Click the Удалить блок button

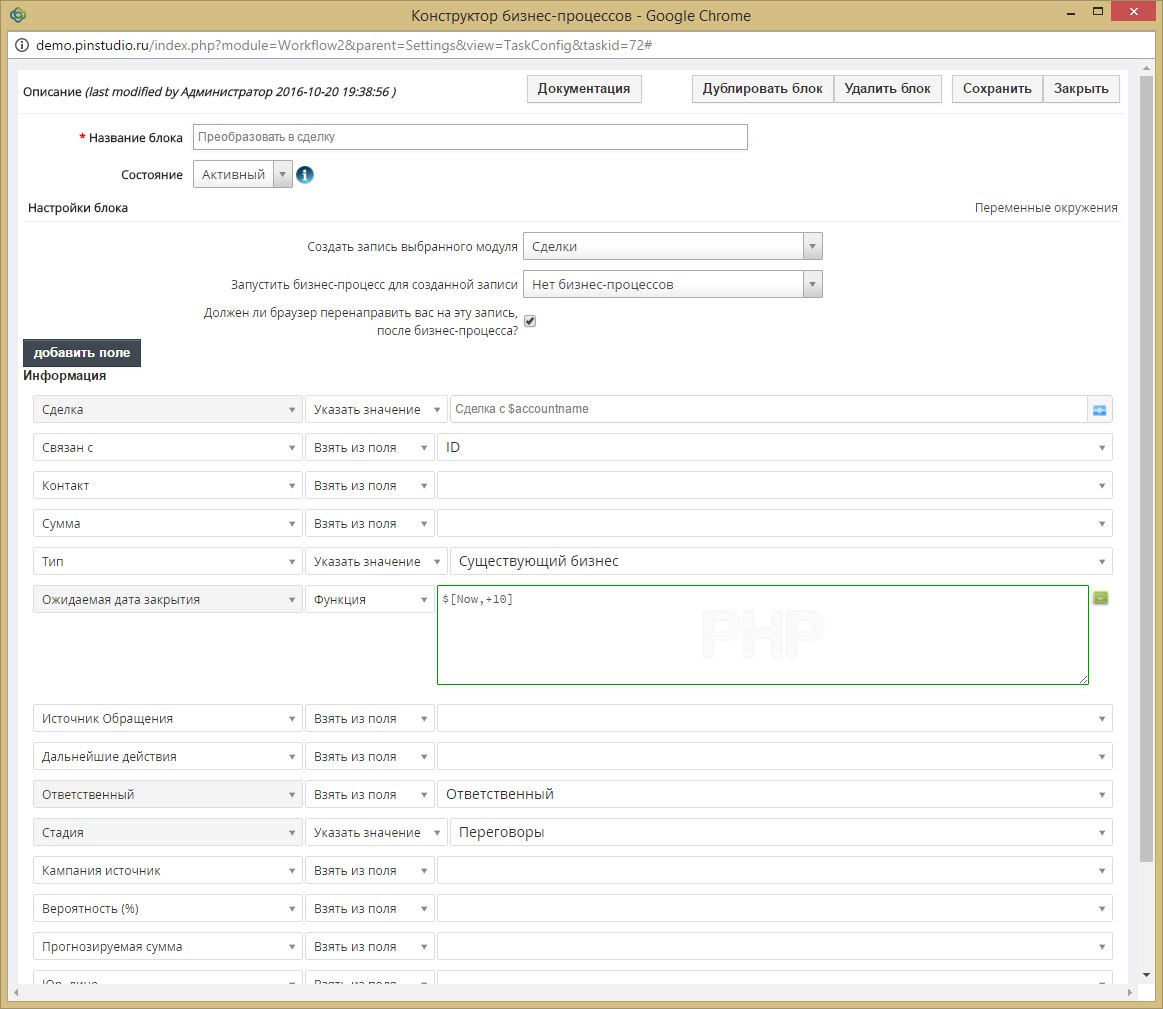click(887, 89)
